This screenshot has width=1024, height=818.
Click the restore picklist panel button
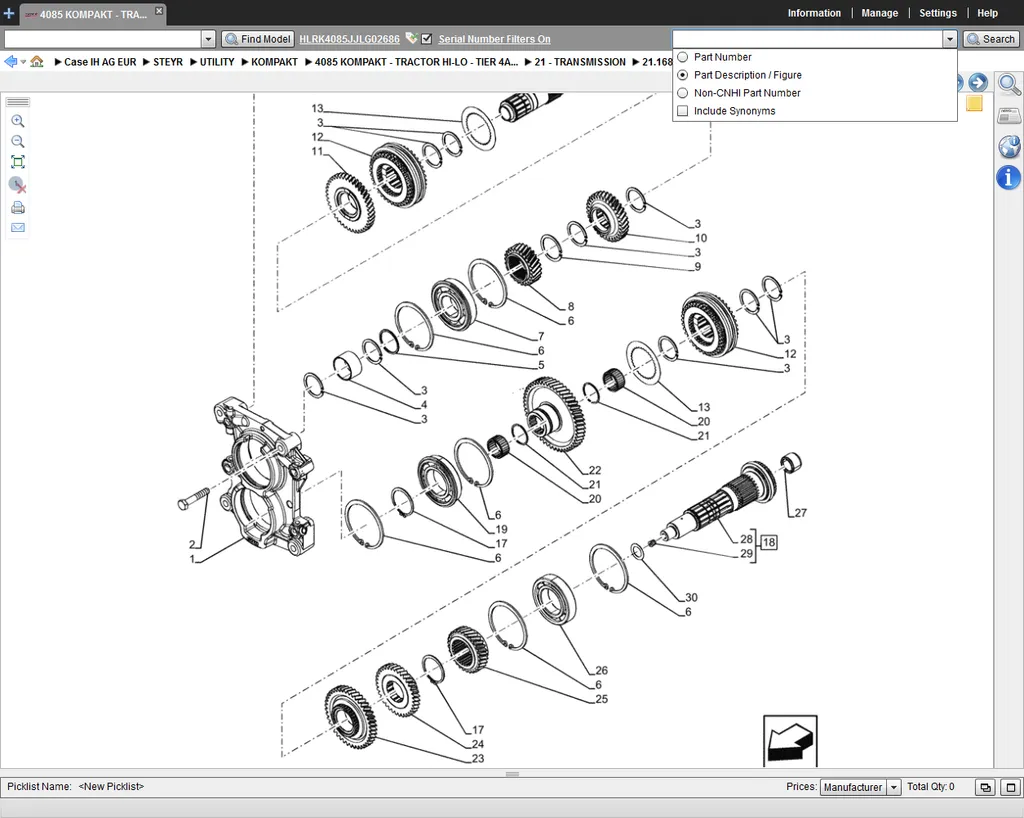[x=985, y=787]
